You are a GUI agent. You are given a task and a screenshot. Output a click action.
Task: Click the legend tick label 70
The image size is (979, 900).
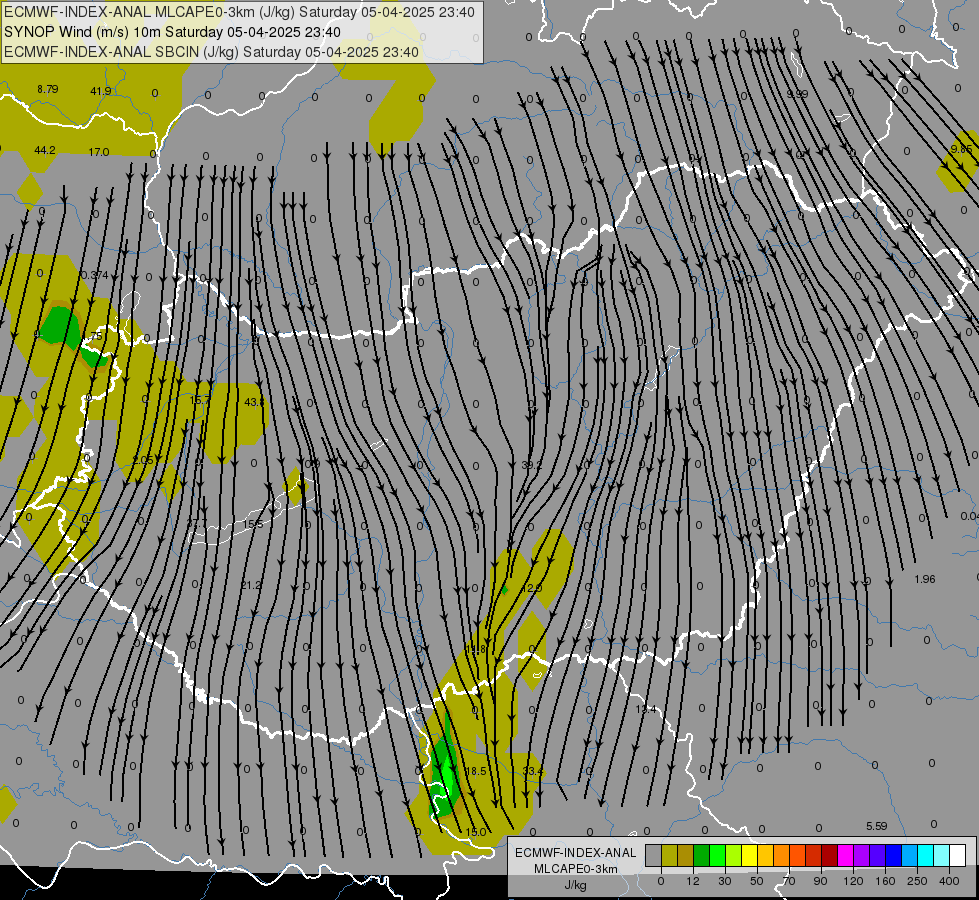pos(789,881)
